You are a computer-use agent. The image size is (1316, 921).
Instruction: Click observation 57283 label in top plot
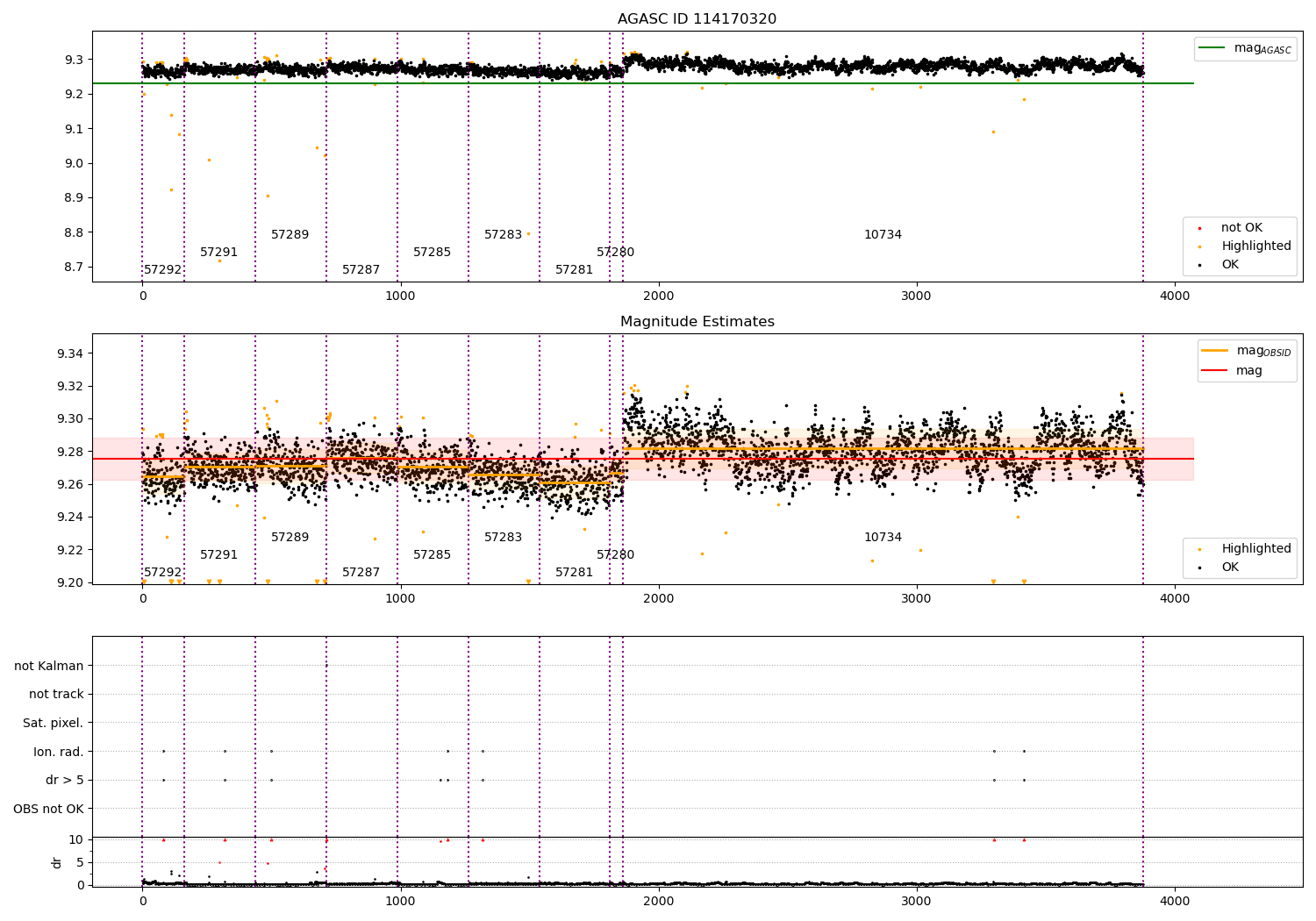tap(503, 235)
